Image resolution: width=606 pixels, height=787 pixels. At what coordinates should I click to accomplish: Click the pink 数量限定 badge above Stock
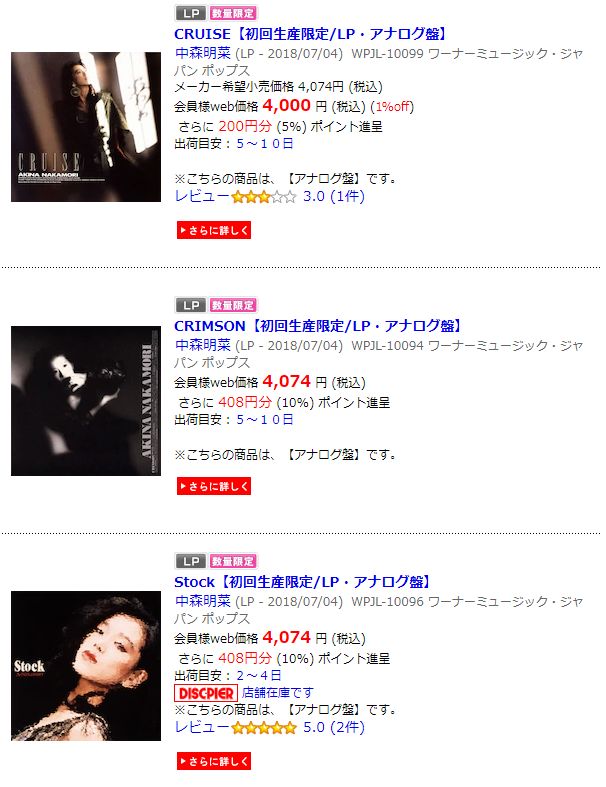pos(233,561)
